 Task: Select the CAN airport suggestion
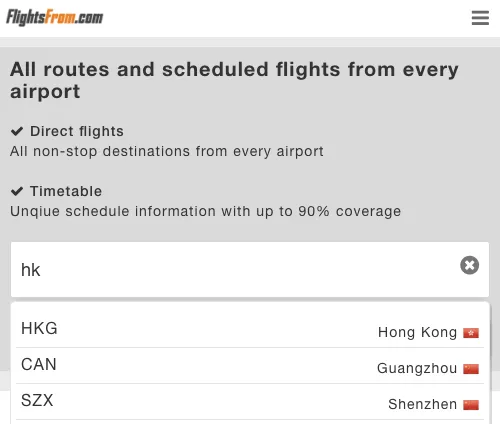tap(250, 366)
